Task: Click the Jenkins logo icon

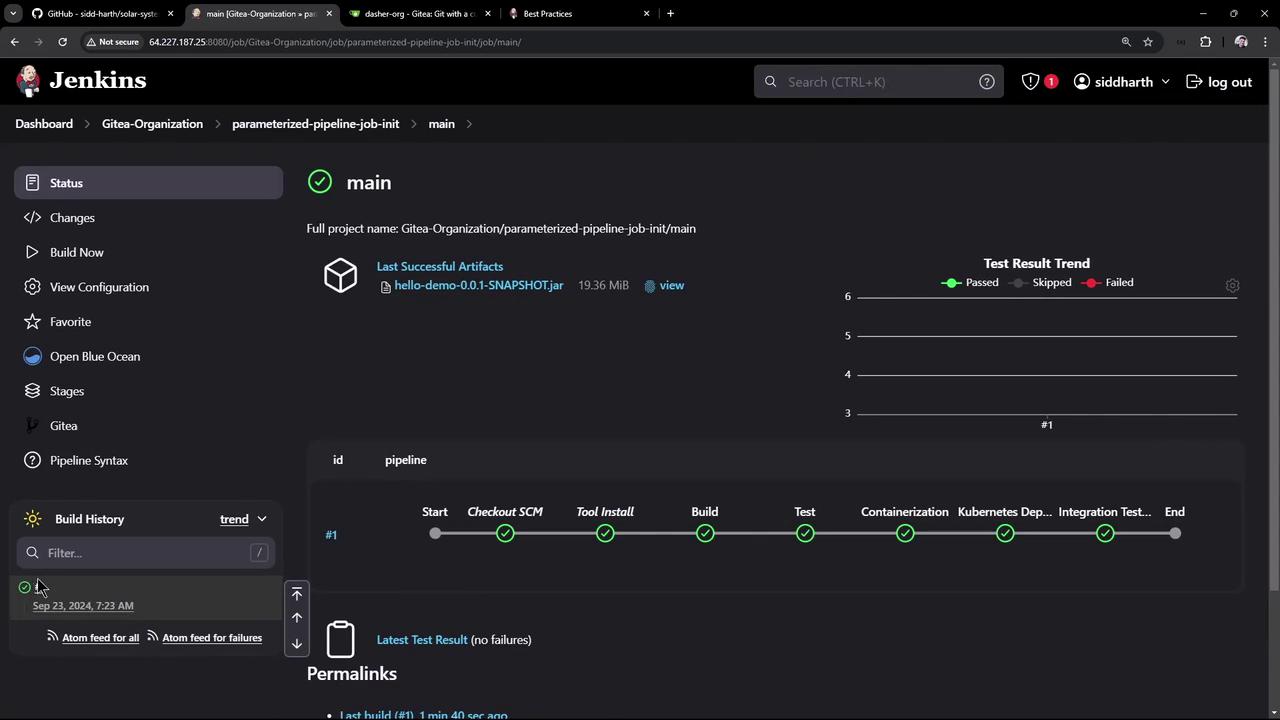Action: [x=29, y=81]
